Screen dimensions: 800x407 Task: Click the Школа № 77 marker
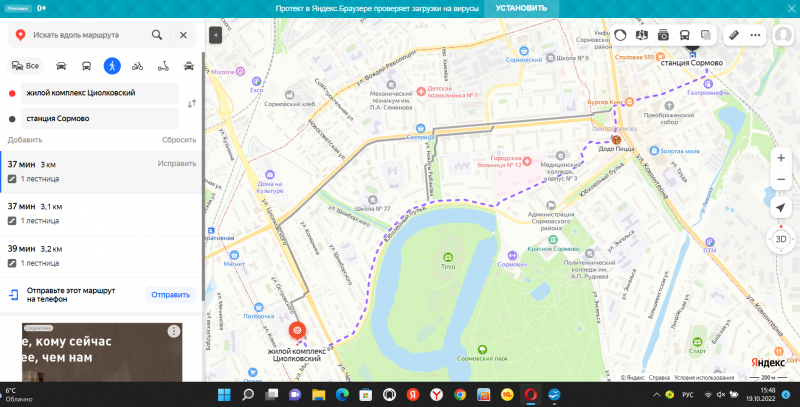[x=372, y=200]
